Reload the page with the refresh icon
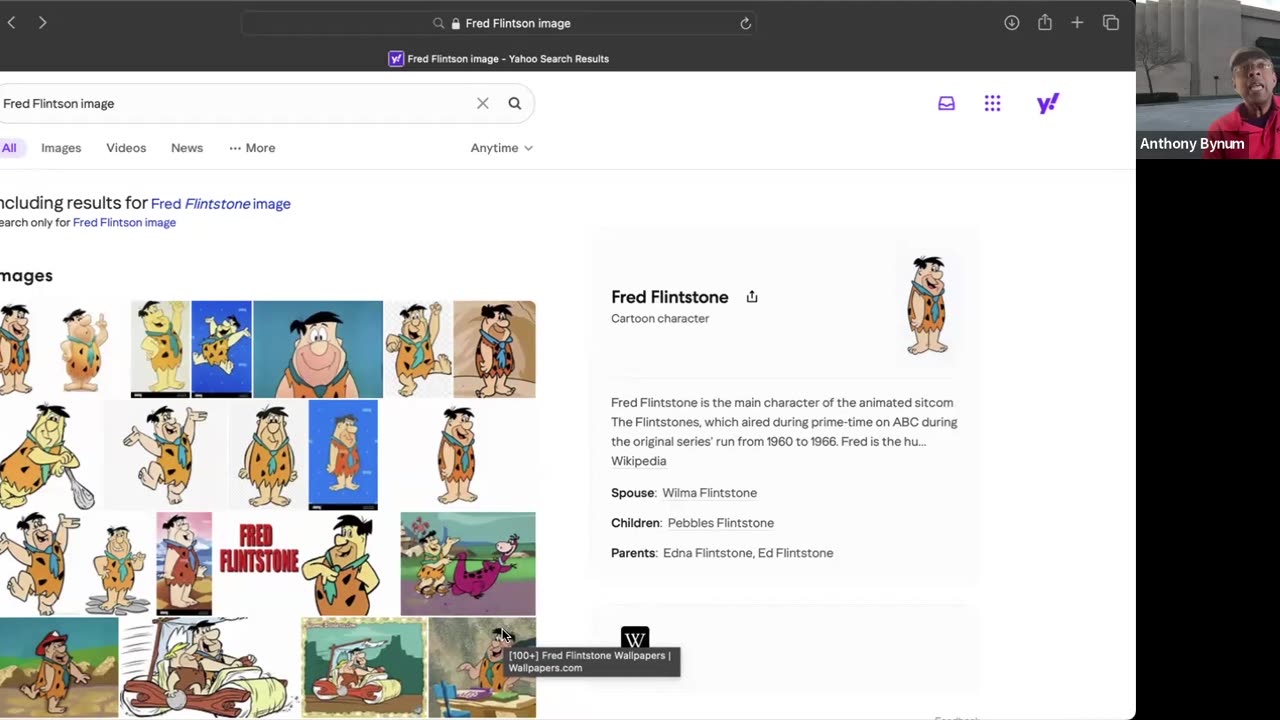Image resolution: width=1280 pixels, height=720 pixels. click(745, 23)
